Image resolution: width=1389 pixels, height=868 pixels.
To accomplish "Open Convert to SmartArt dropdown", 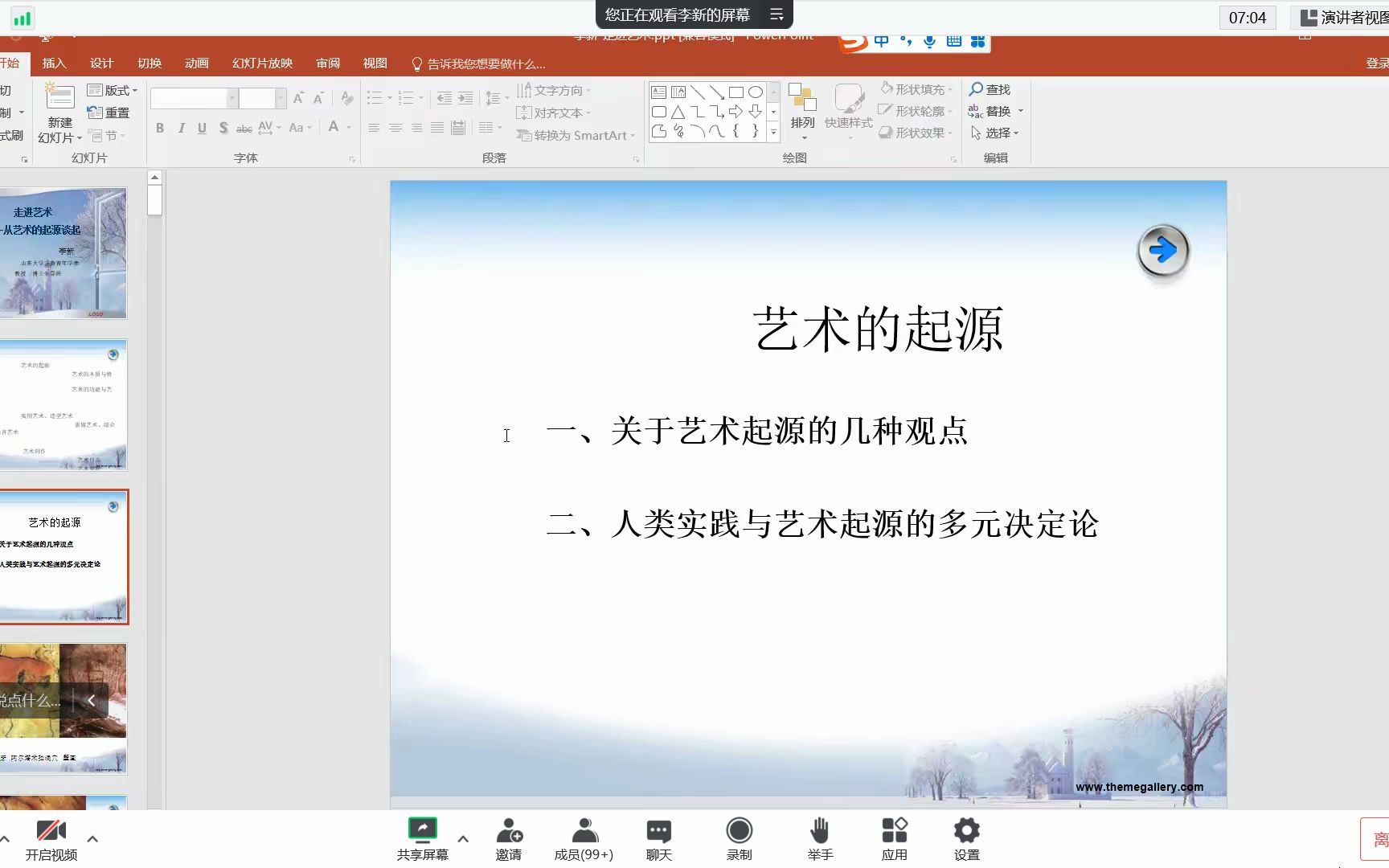I will [576, 135].
